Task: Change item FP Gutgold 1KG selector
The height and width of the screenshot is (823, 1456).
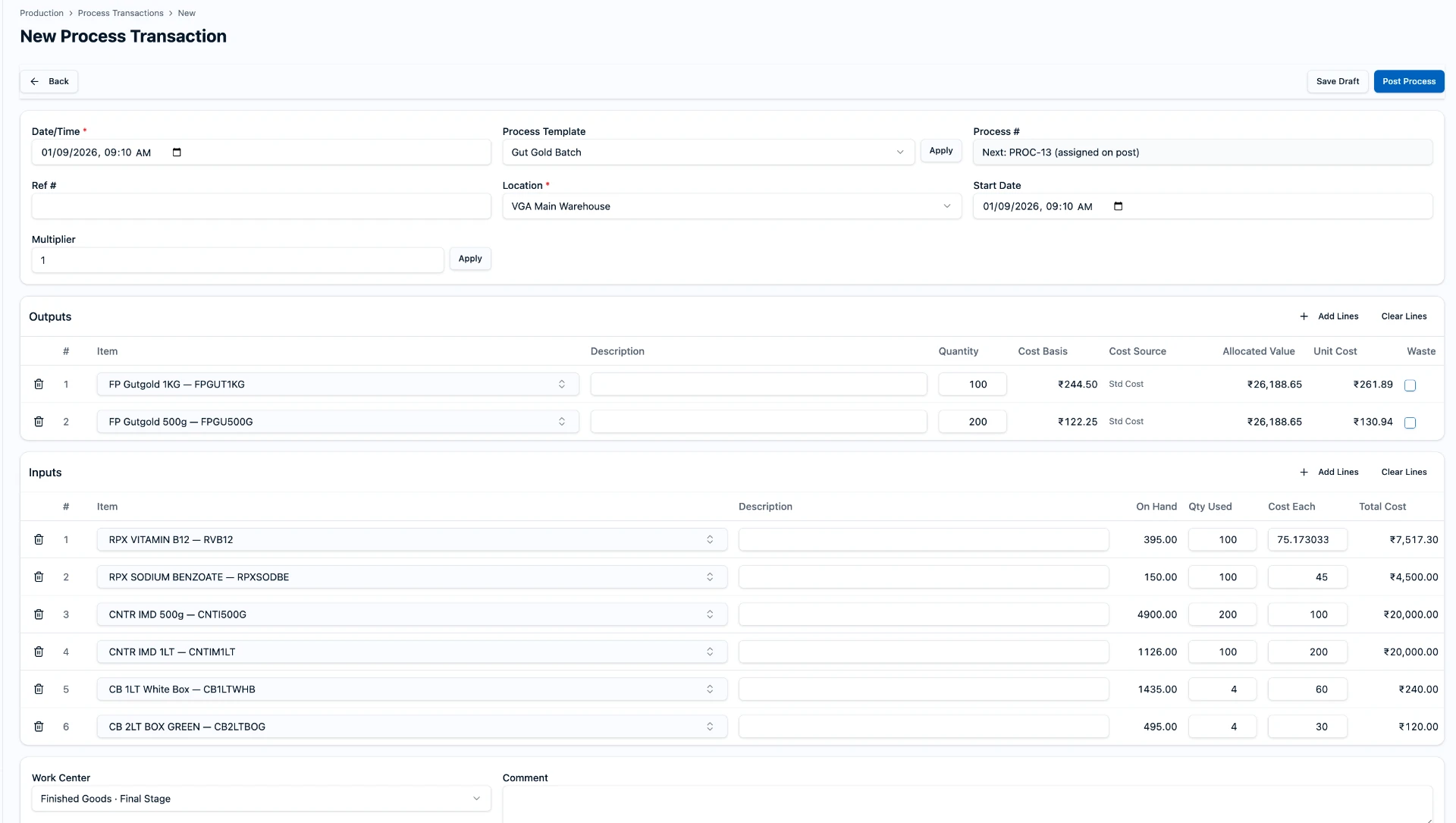Action: 337,385
